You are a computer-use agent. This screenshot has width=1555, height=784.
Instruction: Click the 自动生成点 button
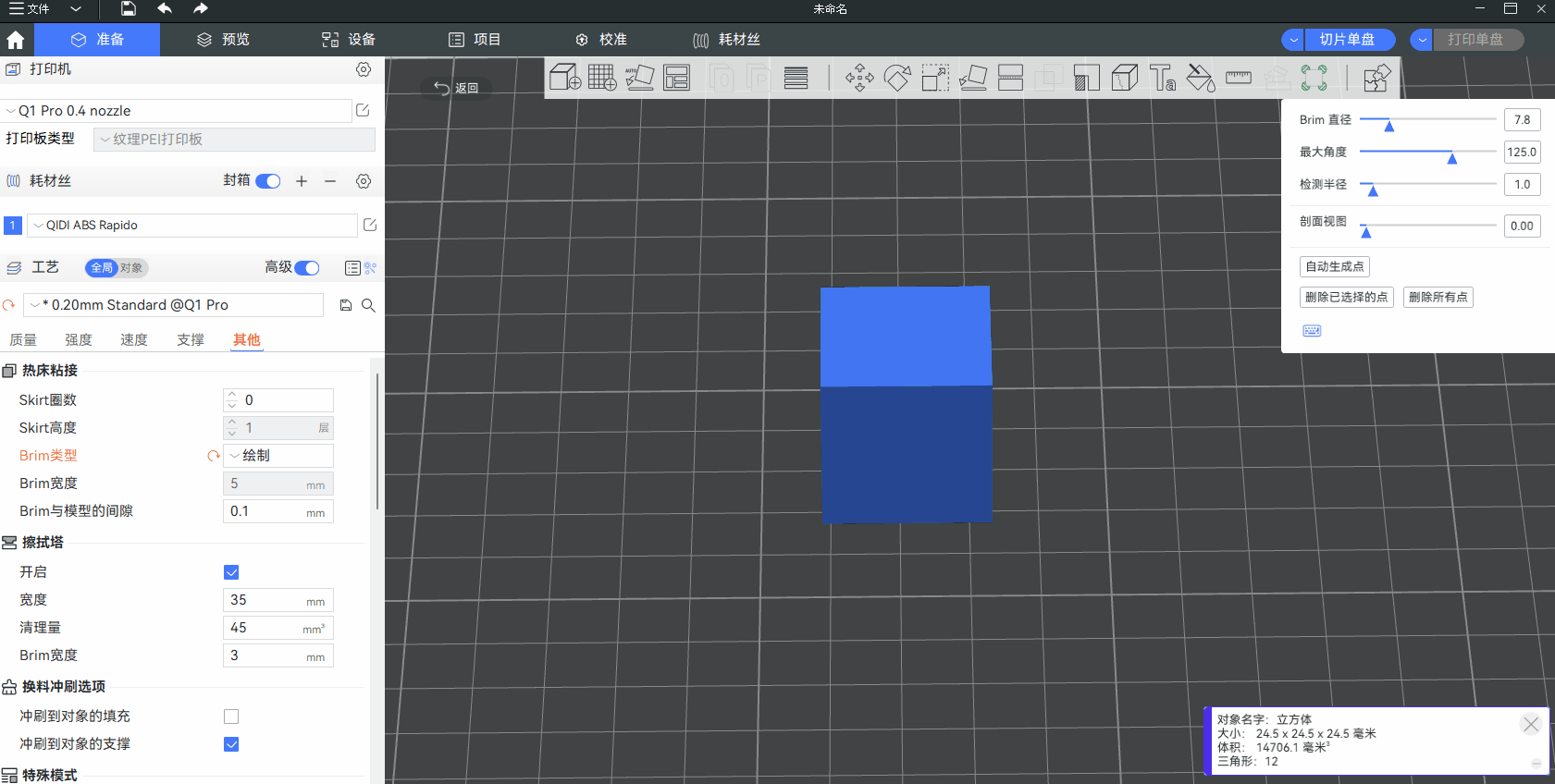1334,267
